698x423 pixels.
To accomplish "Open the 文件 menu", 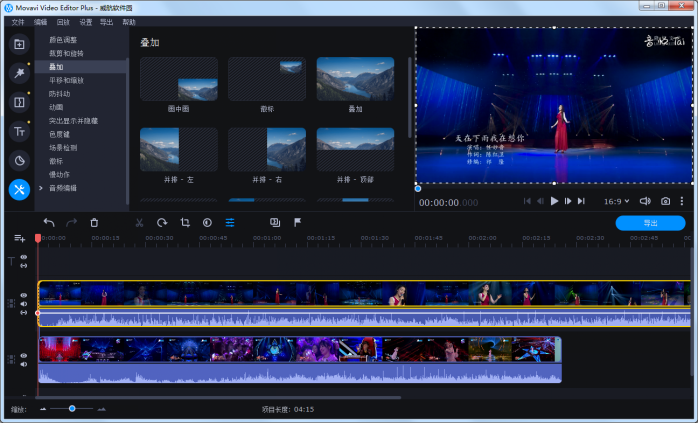I will tap(18, 21).
